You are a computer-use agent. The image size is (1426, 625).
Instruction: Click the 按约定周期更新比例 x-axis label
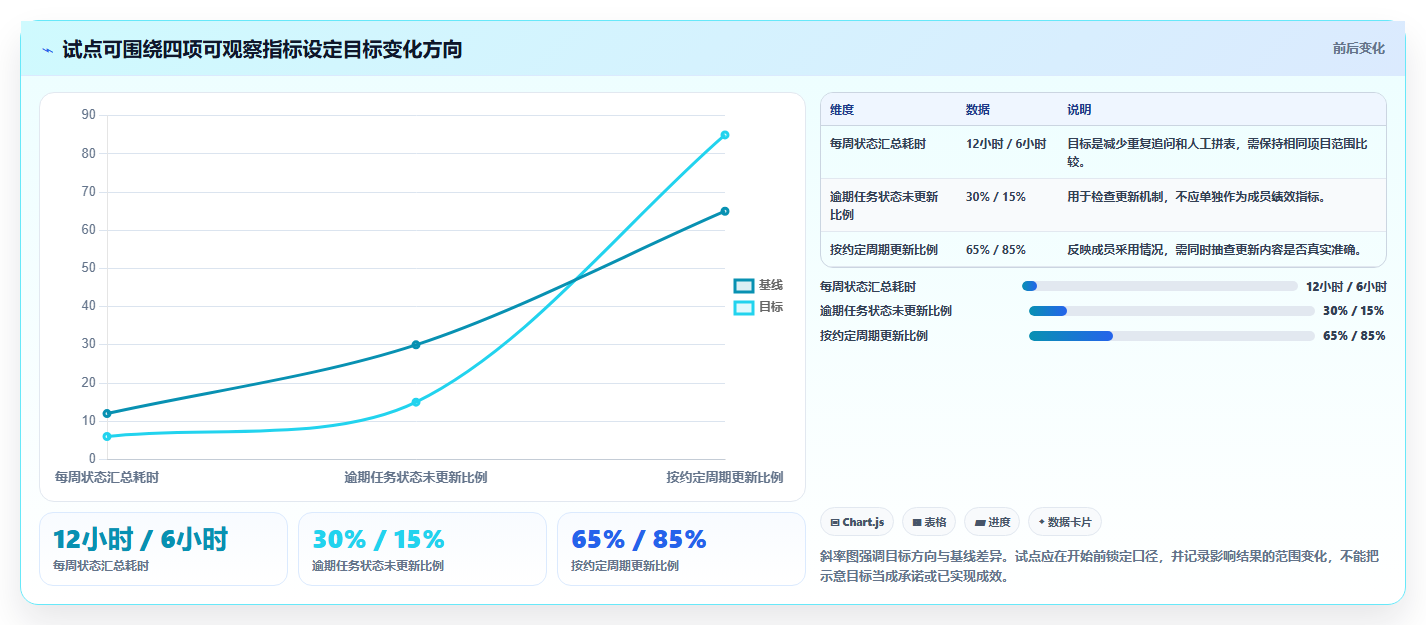pyautogui.click(x=725, y=477)
